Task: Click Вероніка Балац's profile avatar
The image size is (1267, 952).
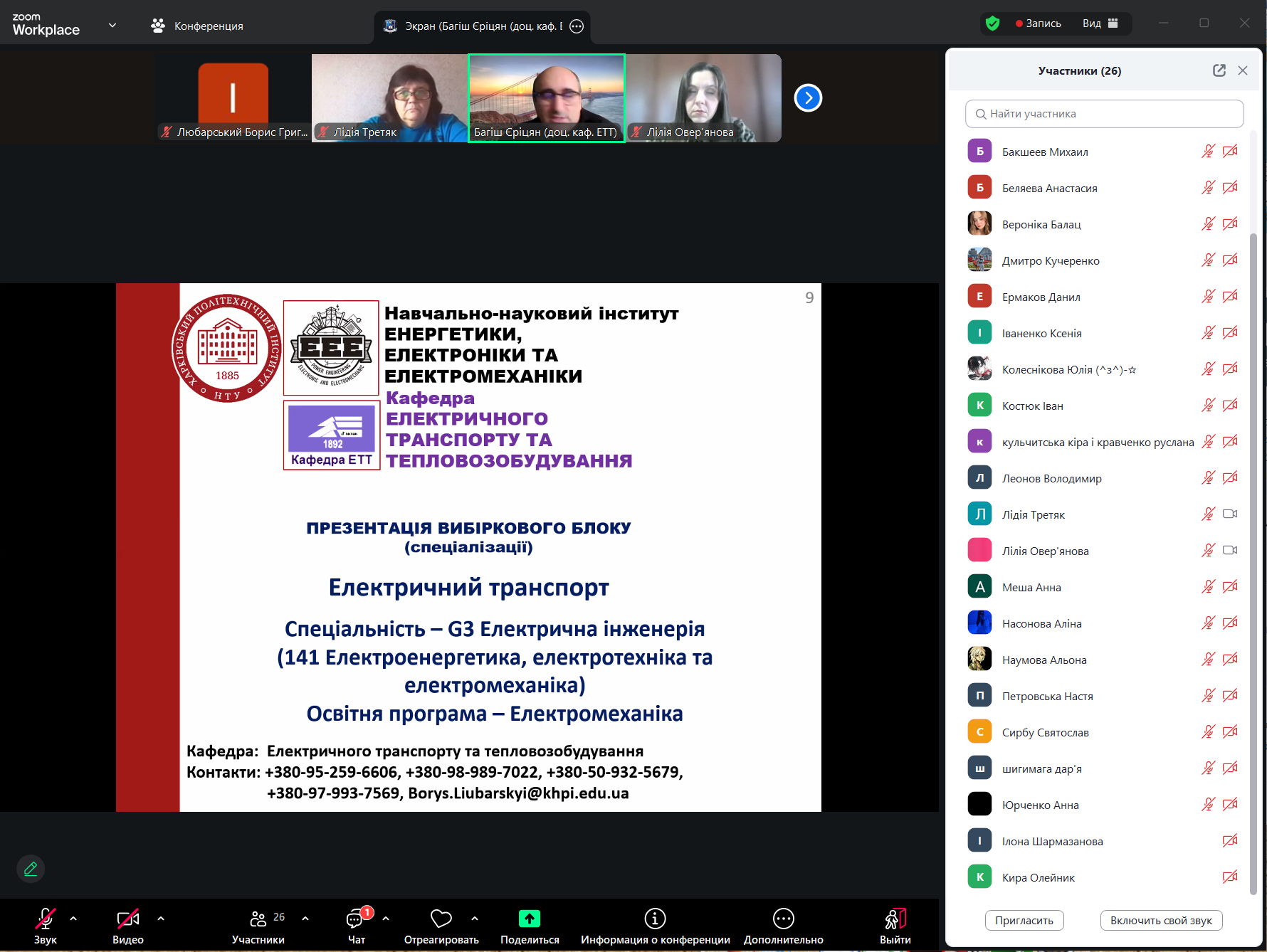Action: click(x=979, y=224)
